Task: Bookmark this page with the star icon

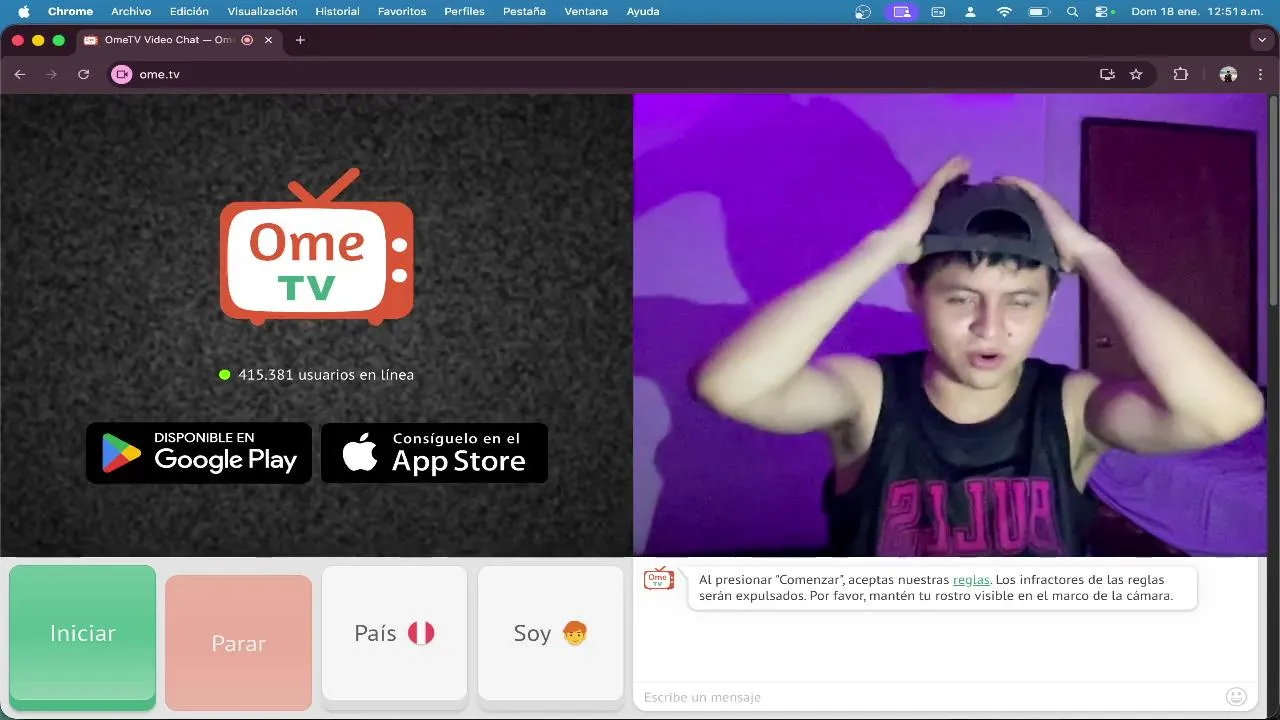Action: (x=1136, y=74)
